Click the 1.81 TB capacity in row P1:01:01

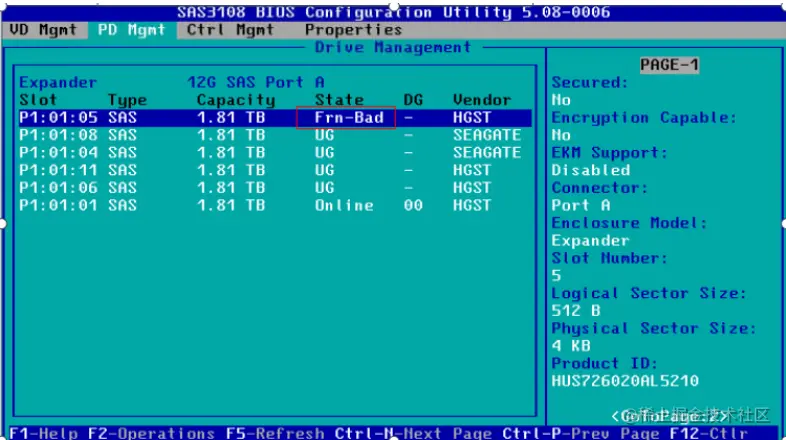(231, 205)
